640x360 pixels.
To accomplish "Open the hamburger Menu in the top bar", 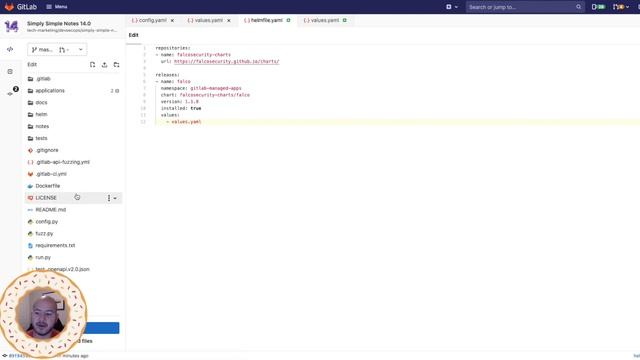I will pos(57,7).
